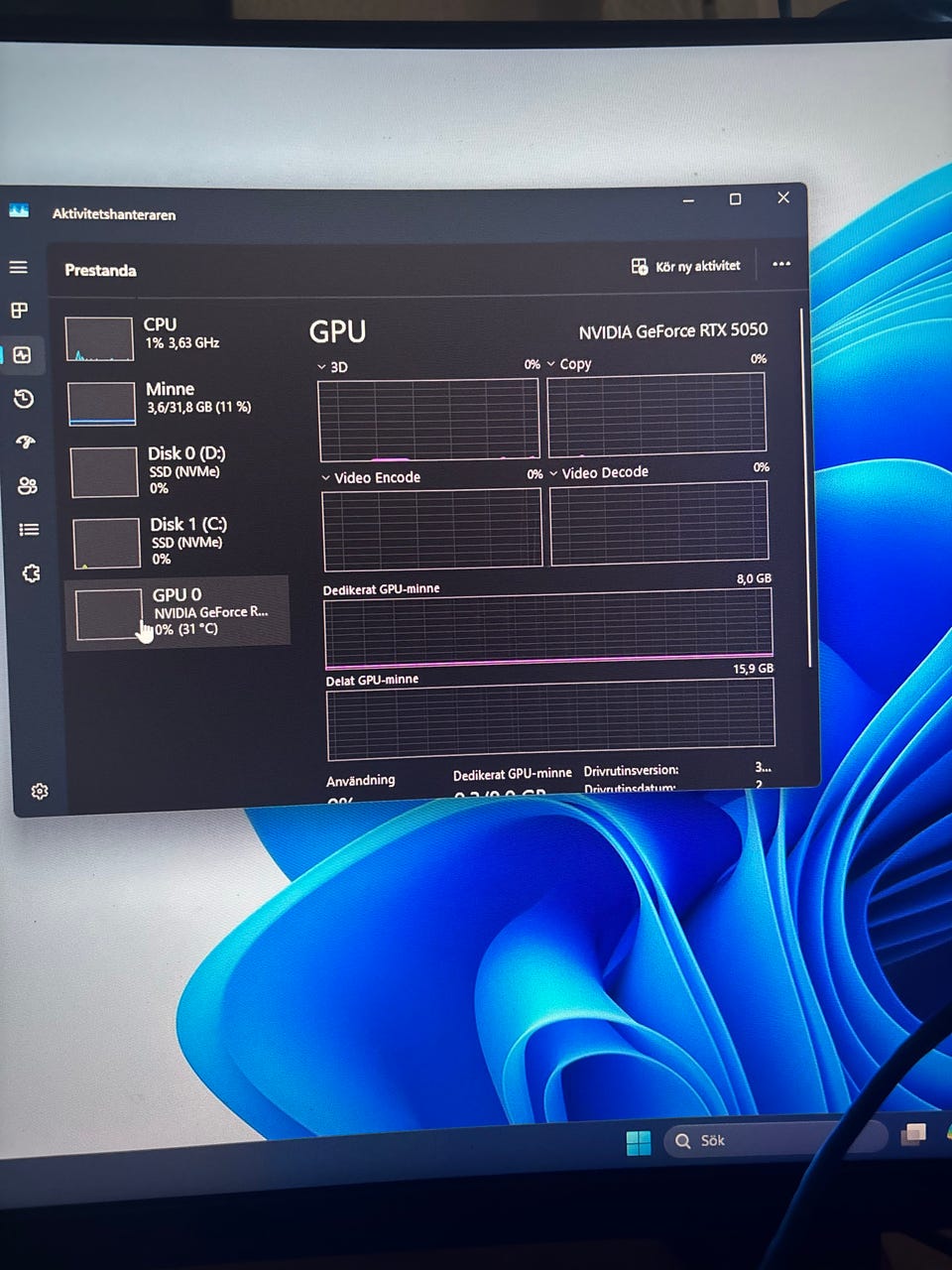
Task: Open the hamburger navigation menu
Action: 18,268
